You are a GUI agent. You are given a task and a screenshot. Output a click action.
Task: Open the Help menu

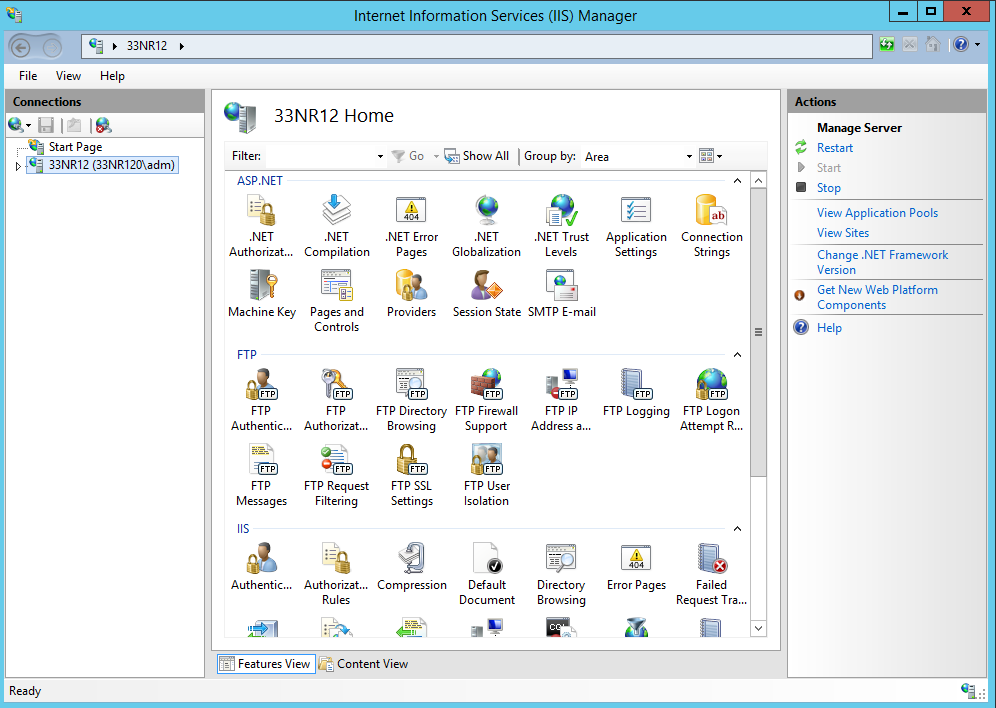click(x=112, y=76)
